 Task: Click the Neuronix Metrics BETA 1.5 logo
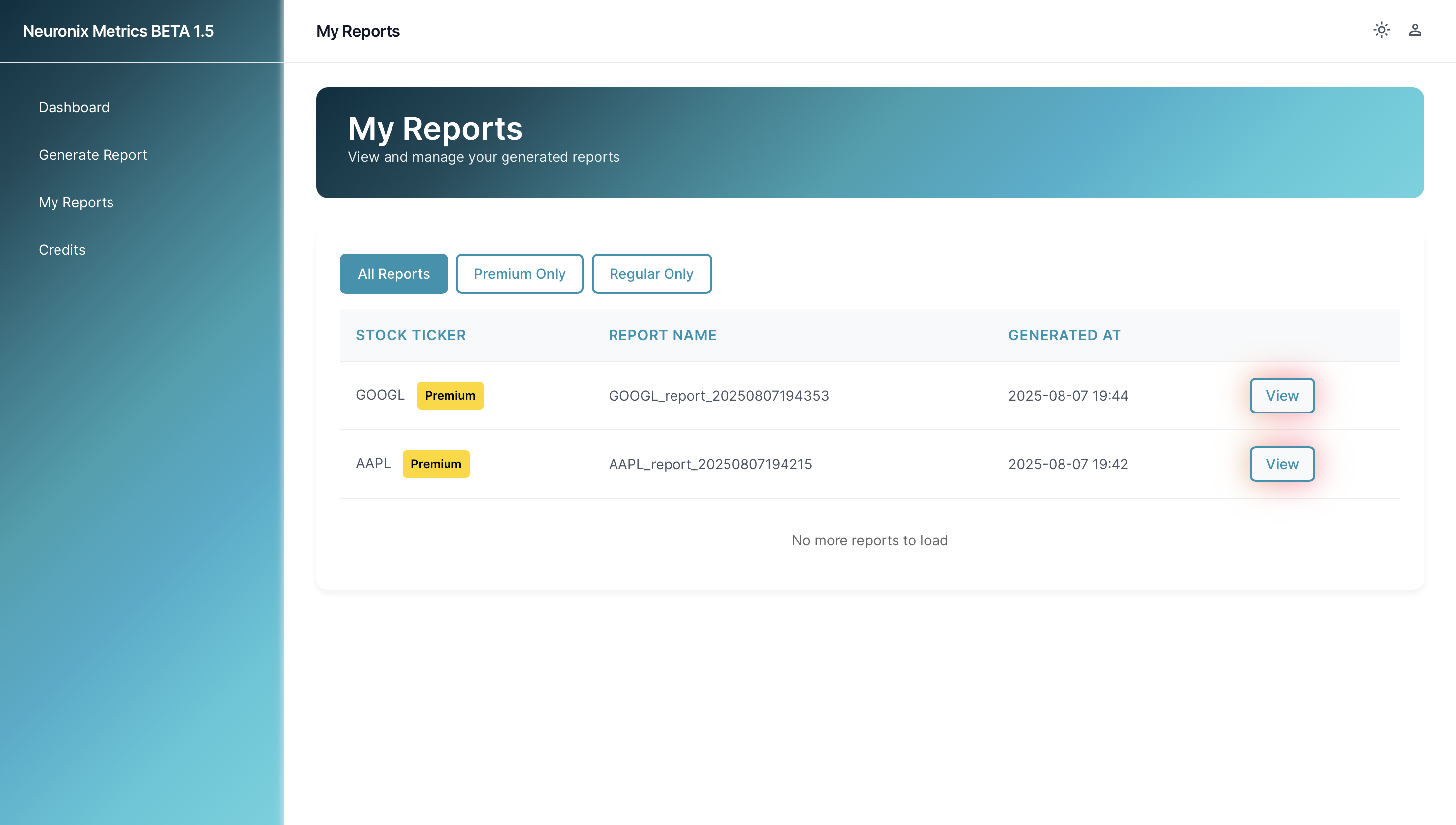[118, 31]
